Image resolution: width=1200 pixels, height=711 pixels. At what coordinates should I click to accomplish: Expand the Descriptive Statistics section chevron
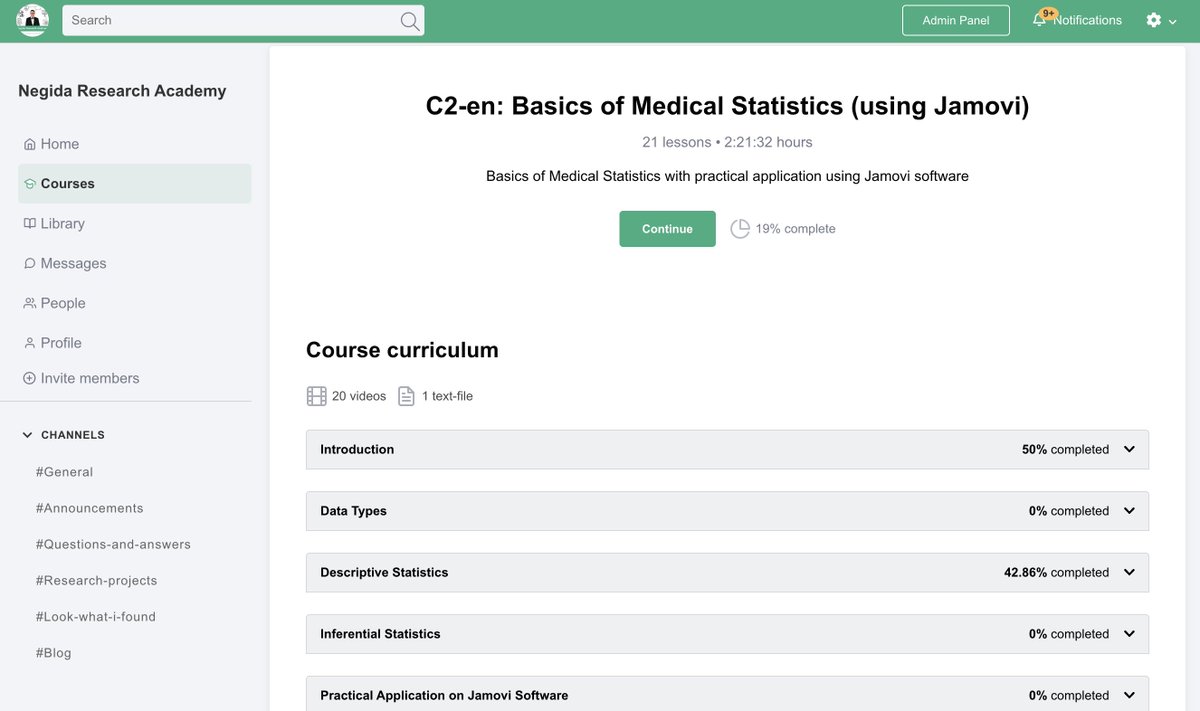tap(1129, 572)
